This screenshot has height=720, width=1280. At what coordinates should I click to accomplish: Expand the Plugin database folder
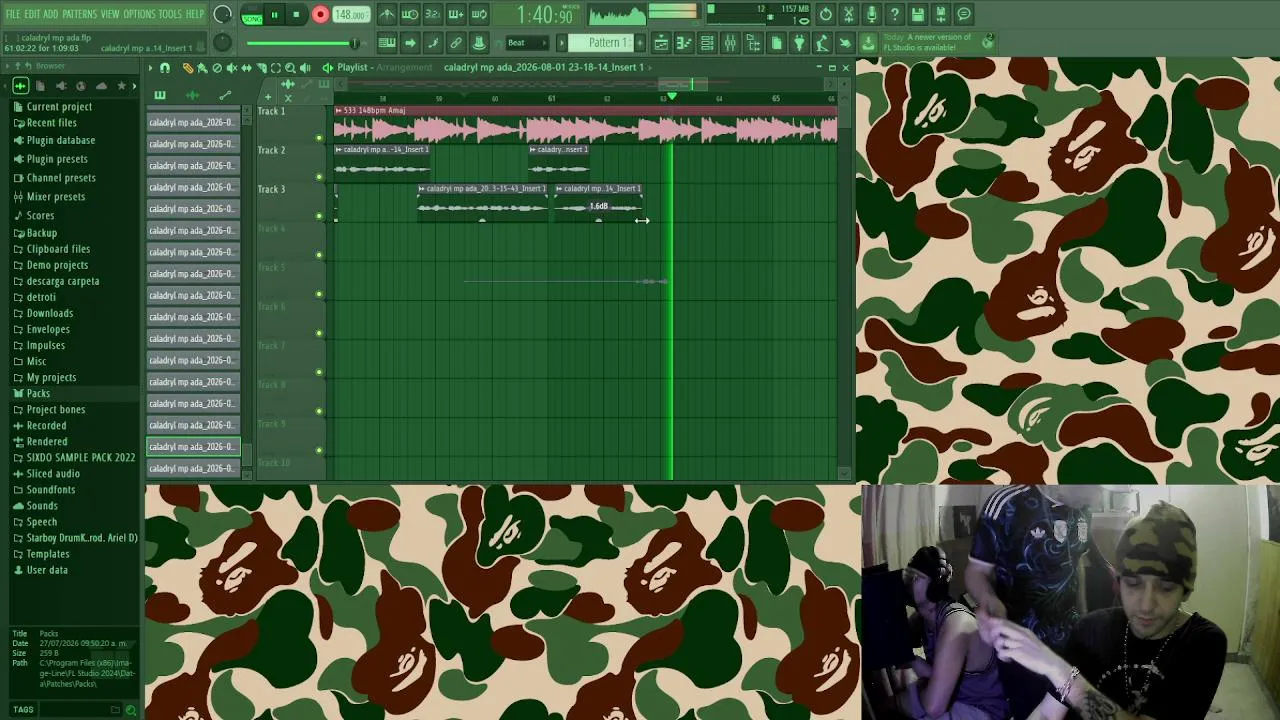click(x=60, y=140)
